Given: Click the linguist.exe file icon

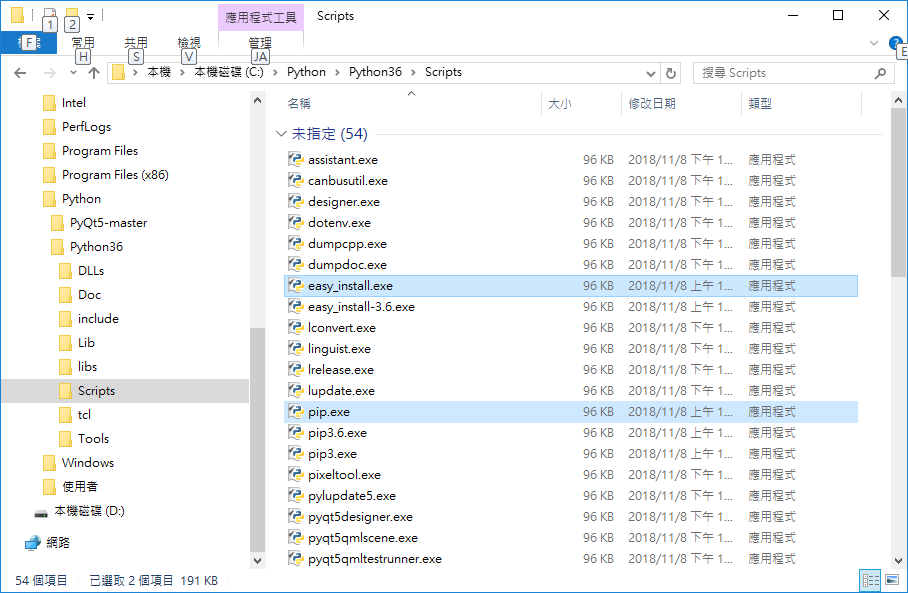Looking at the screenshot, I should 295,349.
